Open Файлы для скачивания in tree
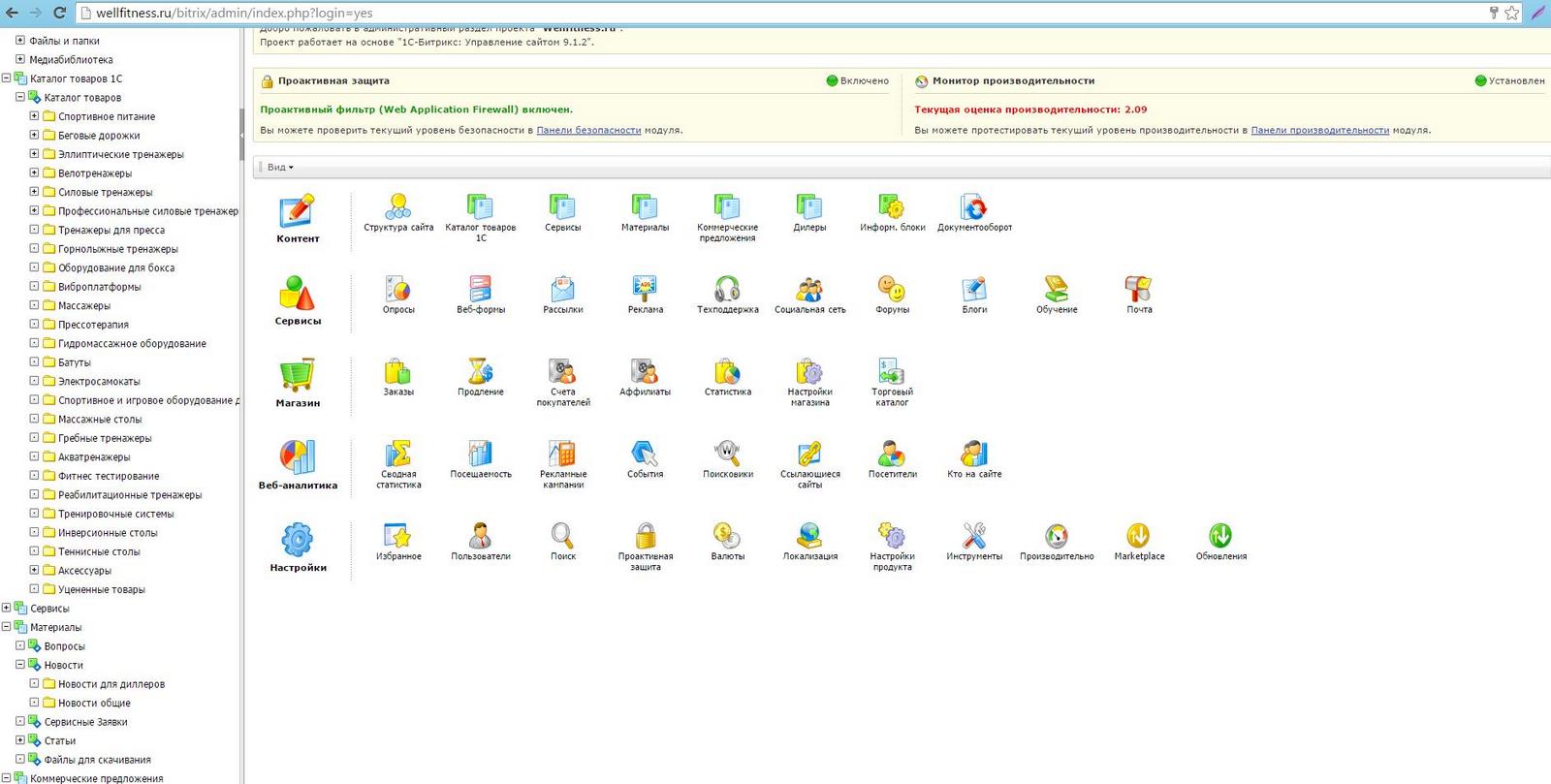 98,760
